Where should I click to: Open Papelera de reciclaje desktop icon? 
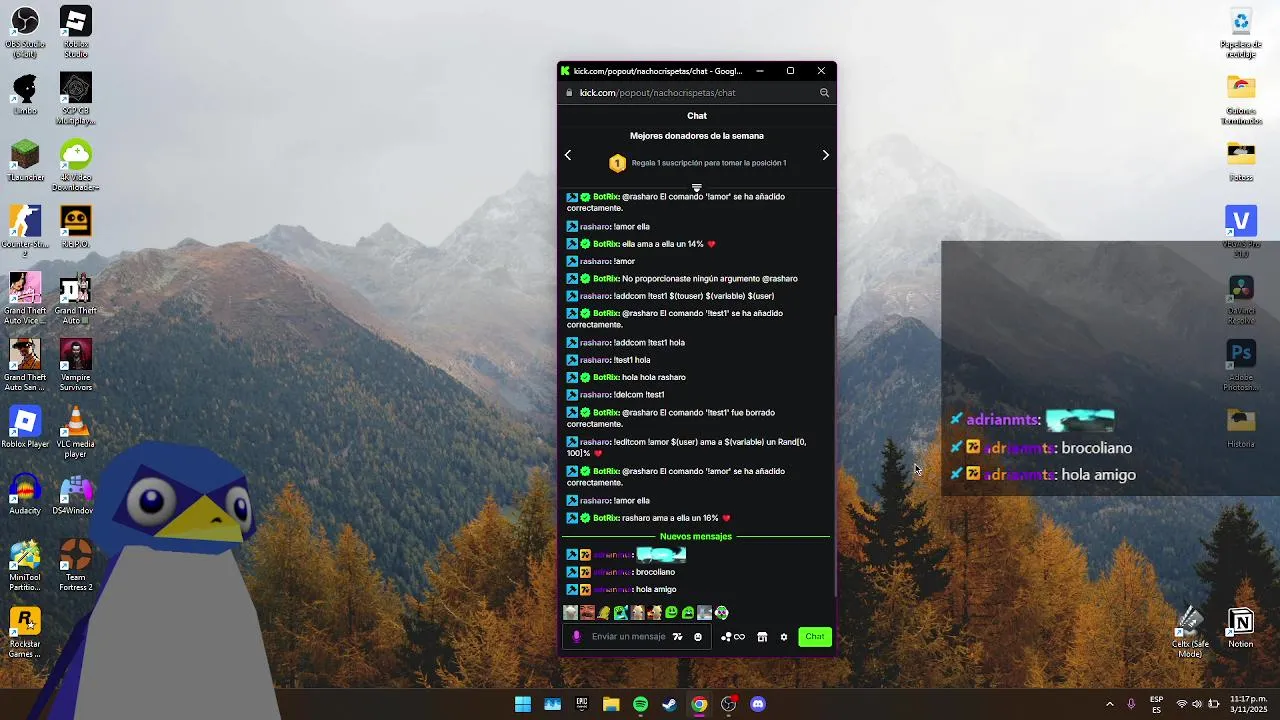click(x=1241, y=32)
